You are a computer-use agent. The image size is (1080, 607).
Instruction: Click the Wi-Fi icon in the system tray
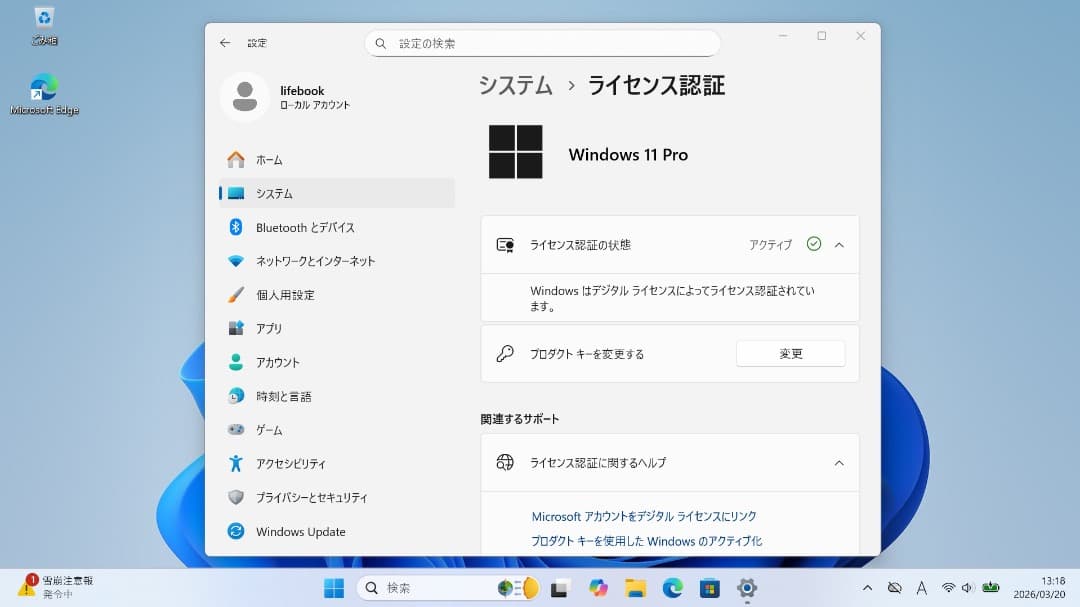click(946, 588)
